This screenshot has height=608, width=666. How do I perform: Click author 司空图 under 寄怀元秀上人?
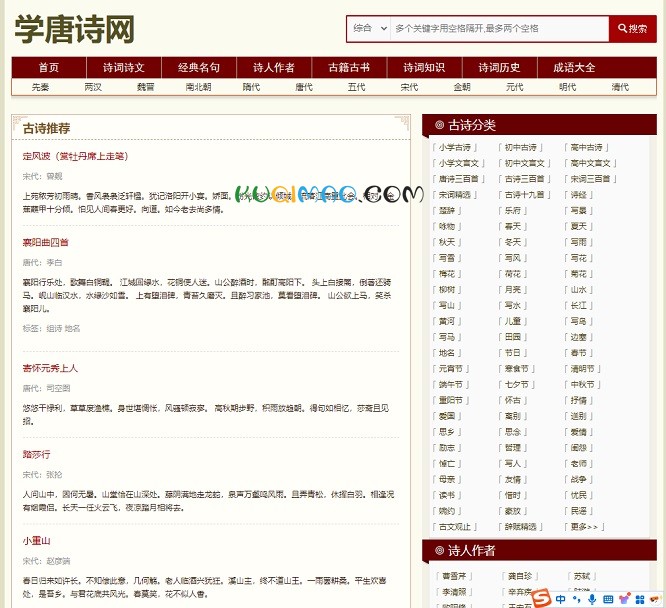tap(58, 388)
